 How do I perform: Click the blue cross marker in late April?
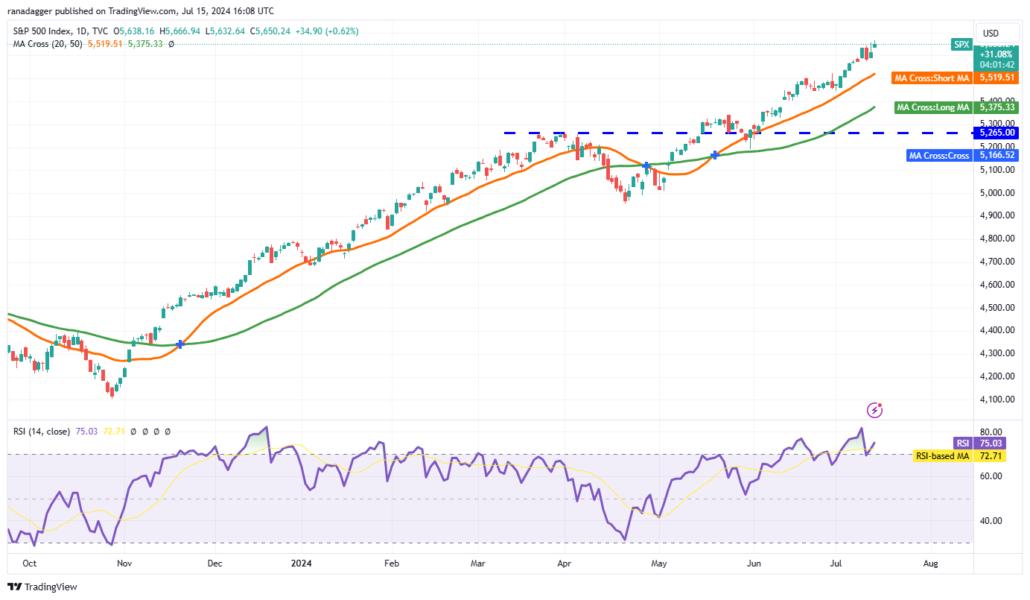[x=646, y=166]
